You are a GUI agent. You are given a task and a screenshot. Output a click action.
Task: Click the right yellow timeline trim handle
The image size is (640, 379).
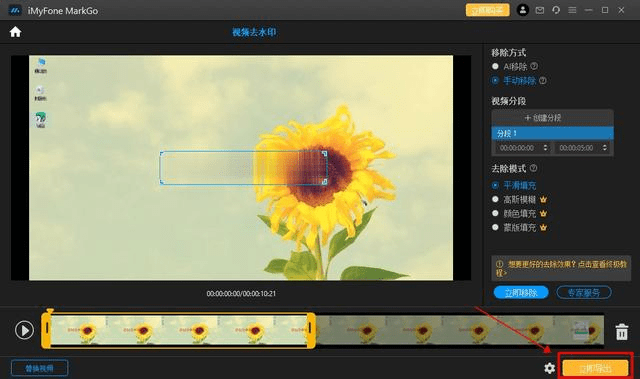pos(311,330)
